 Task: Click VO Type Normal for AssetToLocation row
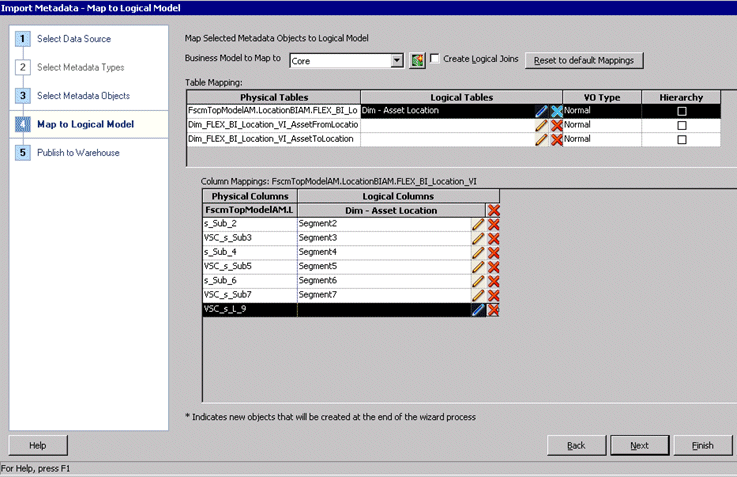click(x=602, y=140)
